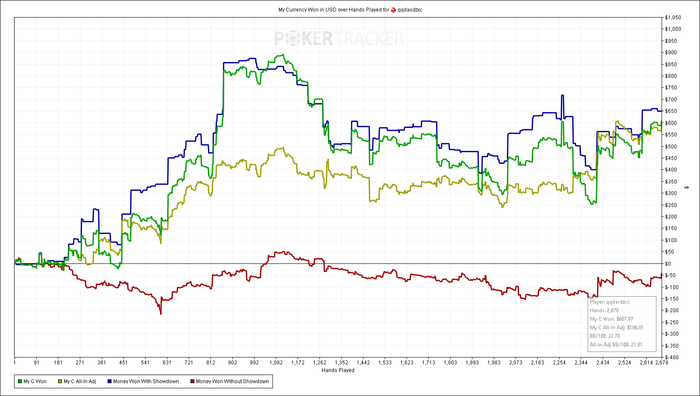Screen dimensions: 700x396
Task: Select the 'Money Won With Showdown' legend label
Action: coord(146,381)
